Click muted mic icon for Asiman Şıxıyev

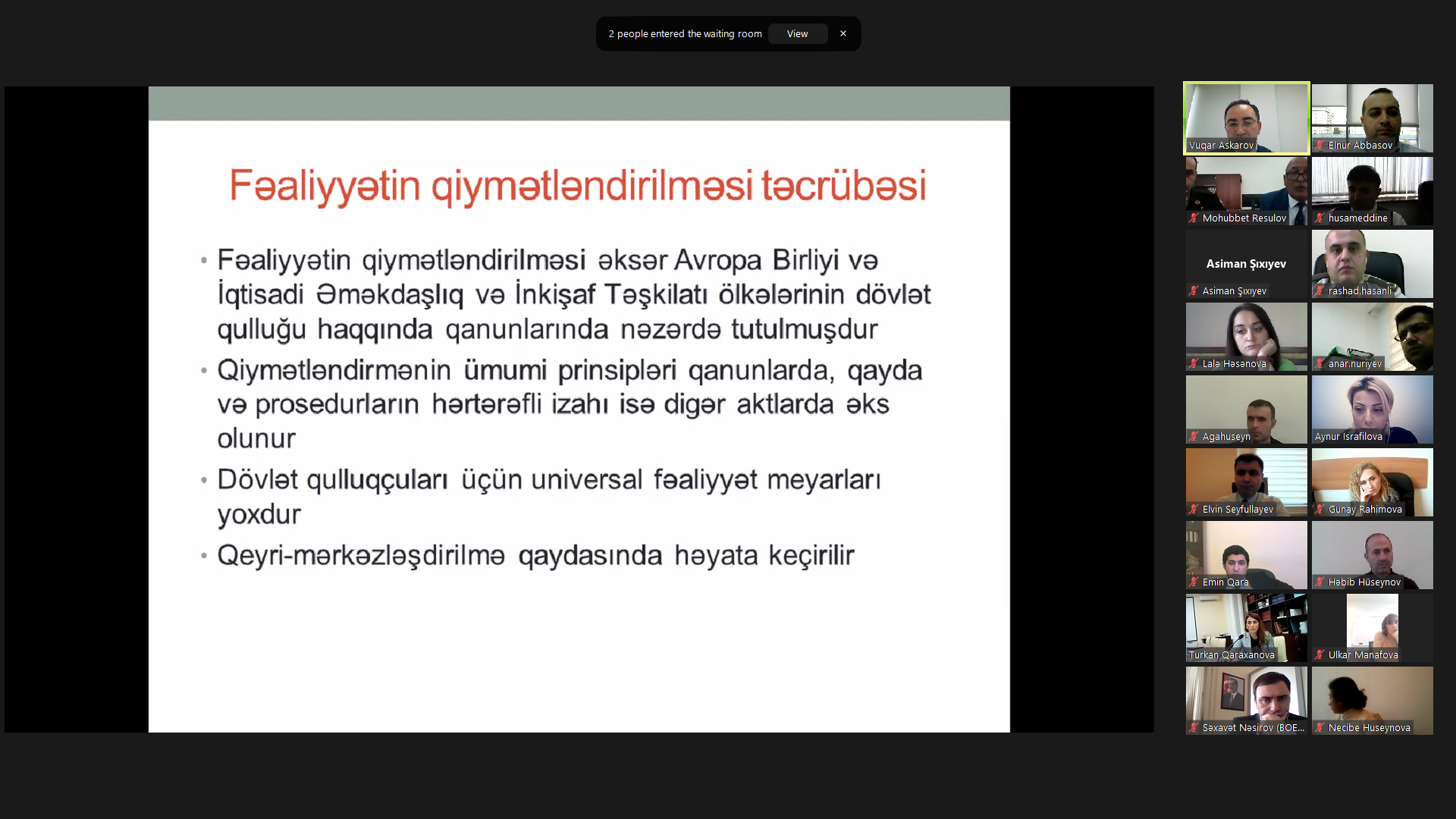coord(1194,290)
